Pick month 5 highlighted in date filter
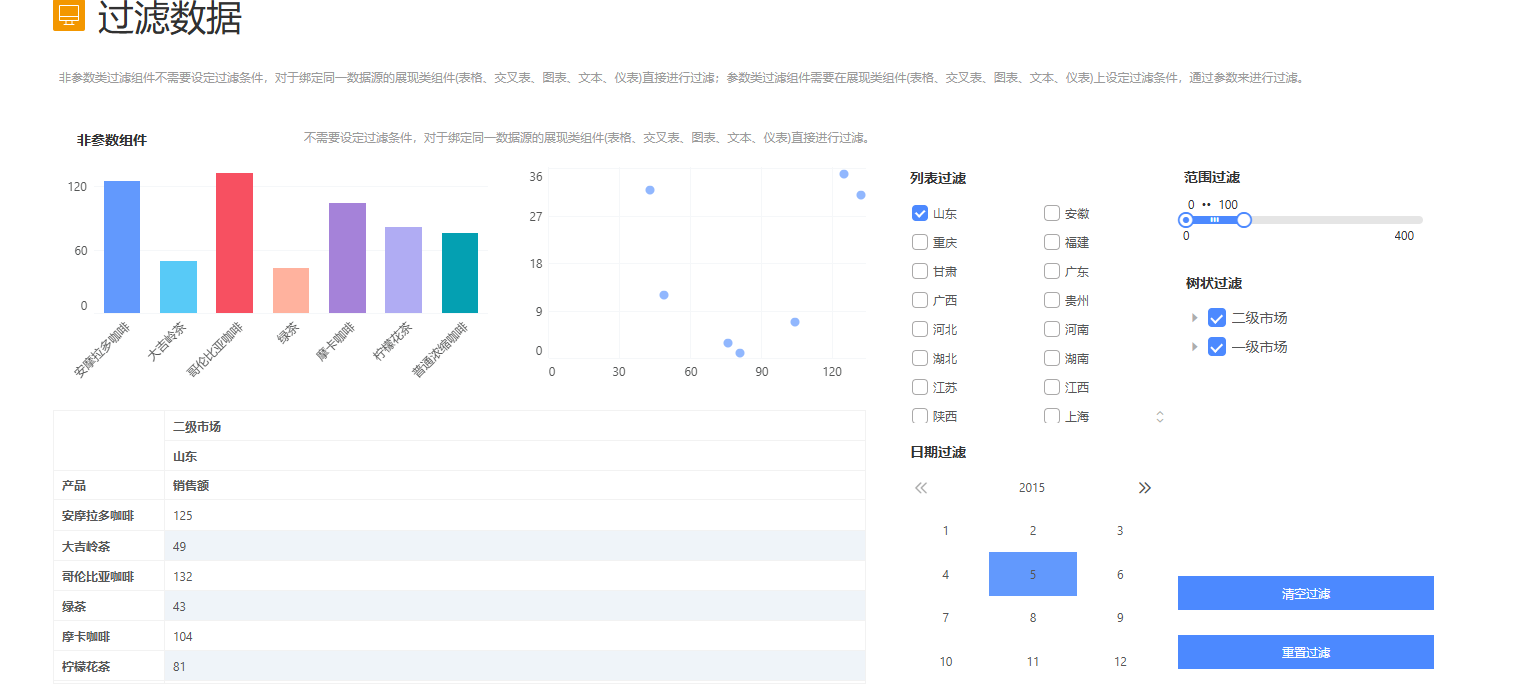Image resolution: width=1522 pixels, height=686 pixels. point(1033,574)
